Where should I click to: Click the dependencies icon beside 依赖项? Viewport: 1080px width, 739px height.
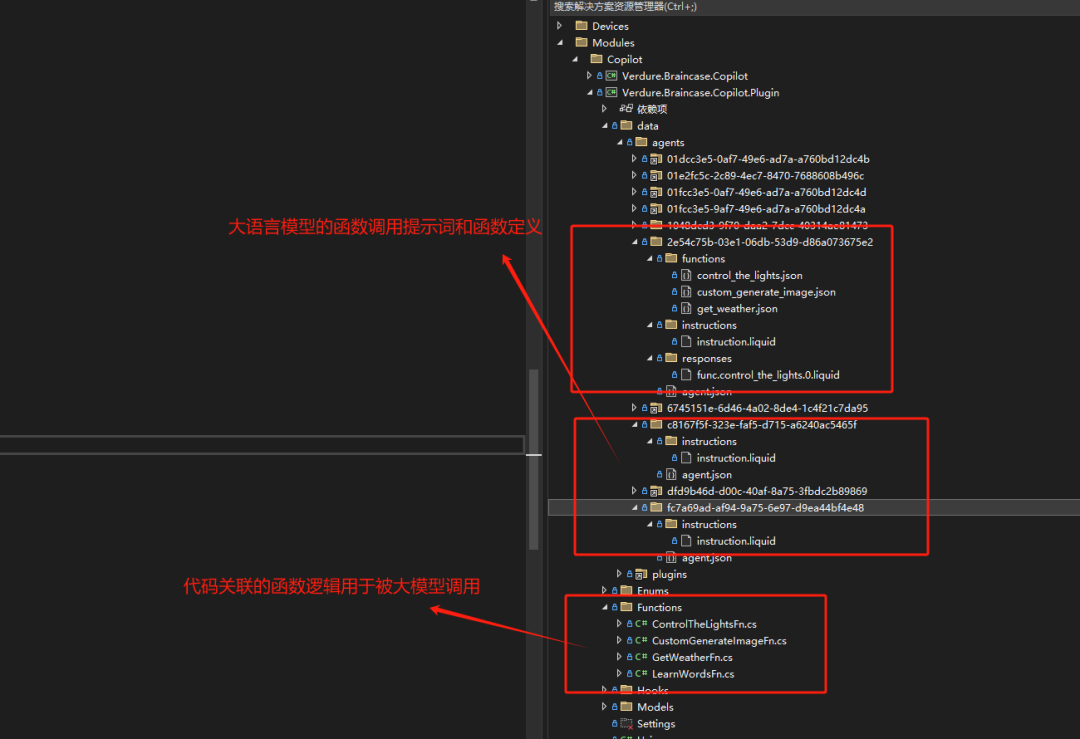[x=626, y=109]
